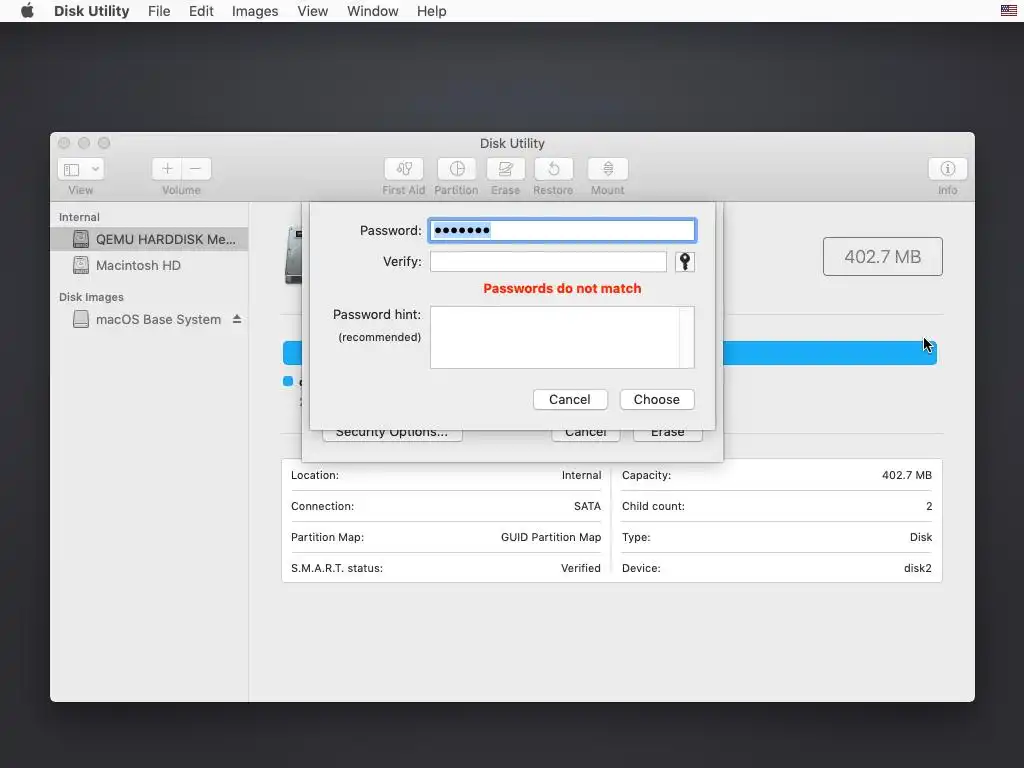Click the sidebar View toolbar icon
This screenshot has width=1024, height=768.
[72, 169]
